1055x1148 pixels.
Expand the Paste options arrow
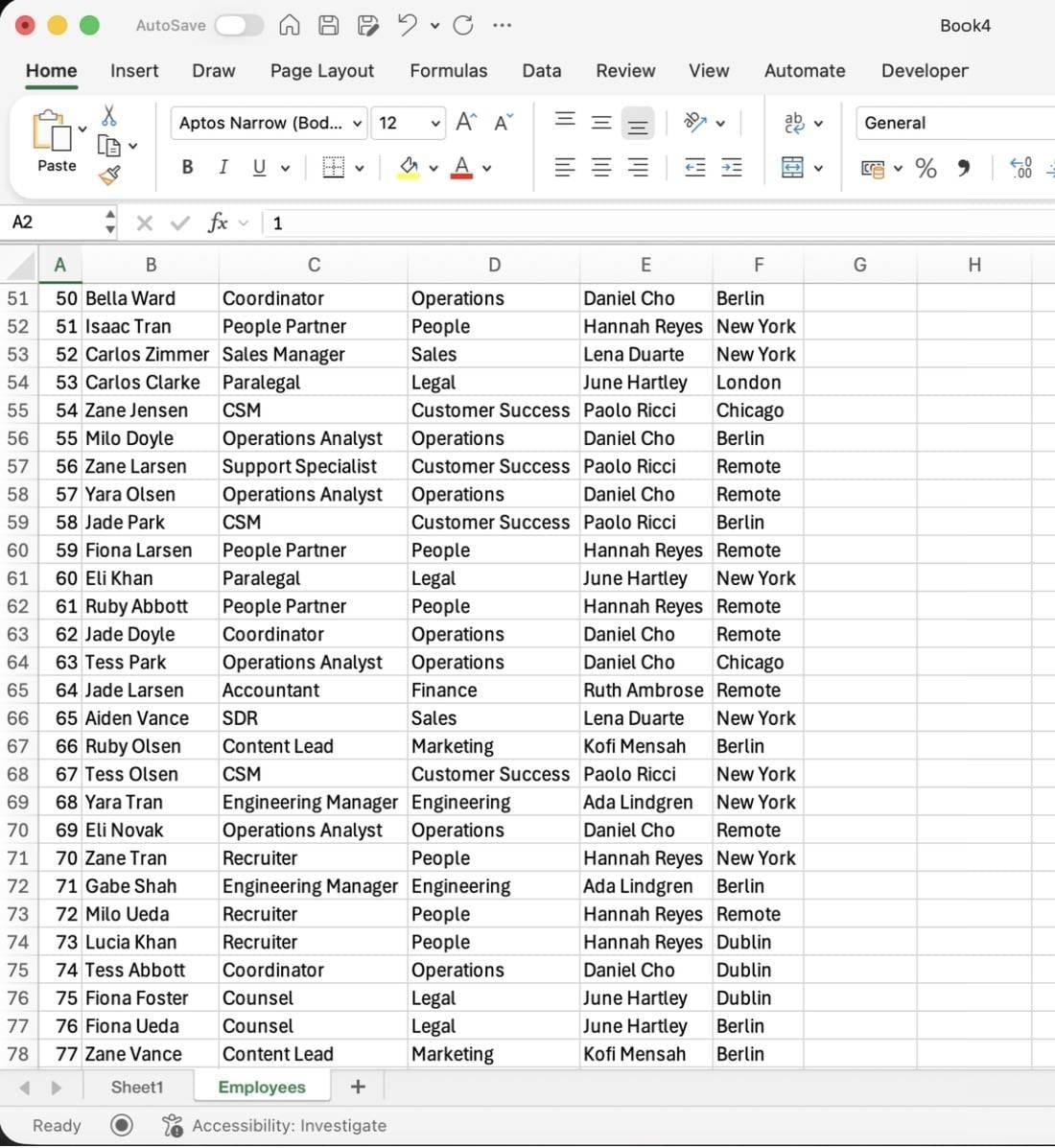(82, 129)
